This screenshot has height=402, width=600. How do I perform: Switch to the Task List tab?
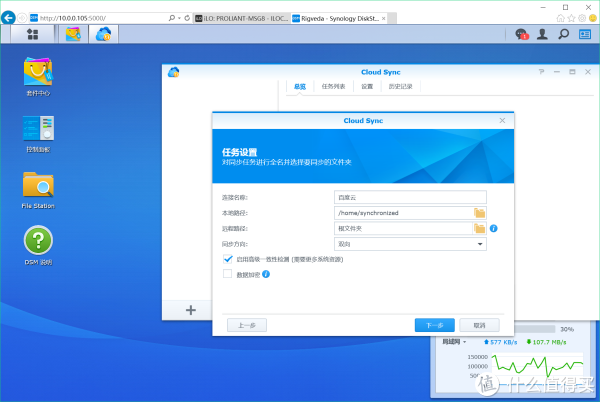pos(333,86)
